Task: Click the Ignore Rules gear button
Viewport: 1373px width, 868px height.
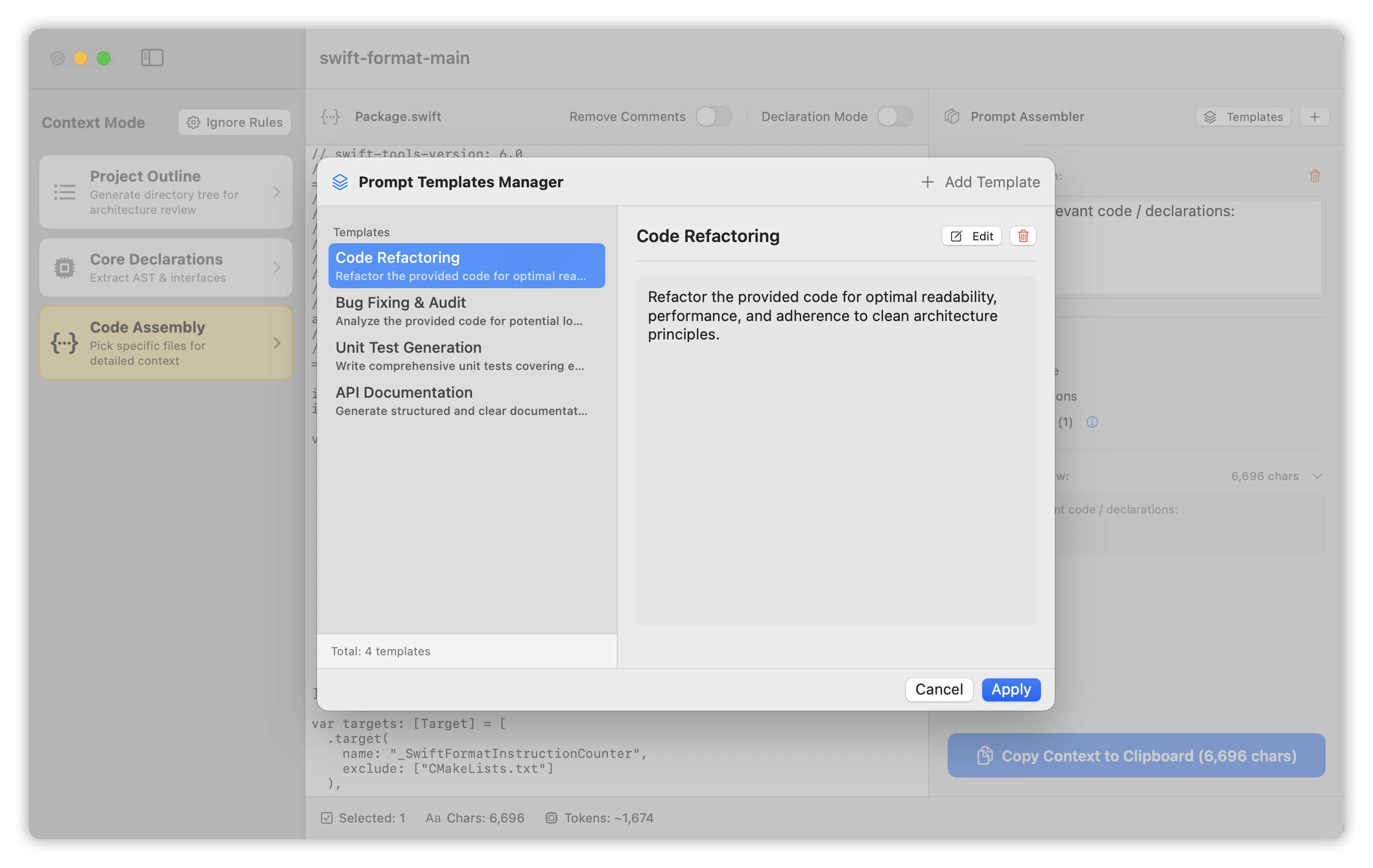Action: (235, 122)
